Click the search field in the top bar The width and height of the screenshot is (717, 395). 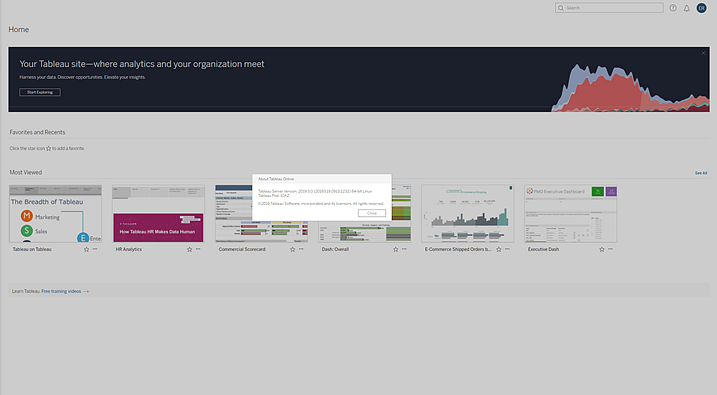[x=609, y=8]
